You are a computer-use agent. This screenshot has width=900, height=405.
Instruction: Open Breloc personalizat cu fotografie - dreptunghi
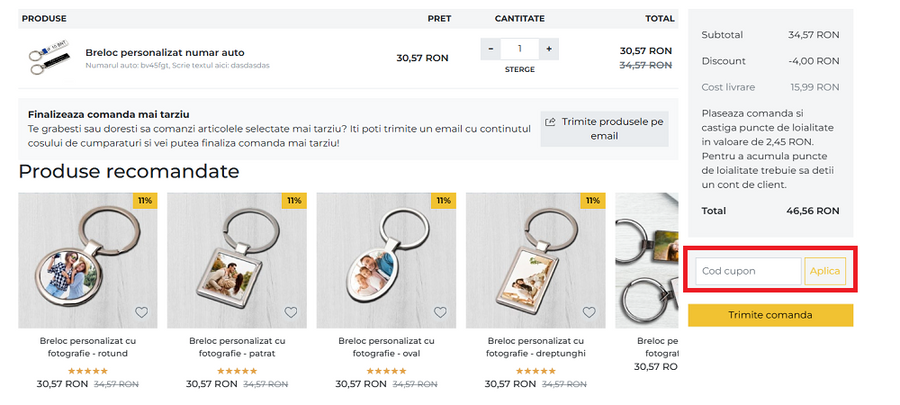tap(535, 347)
